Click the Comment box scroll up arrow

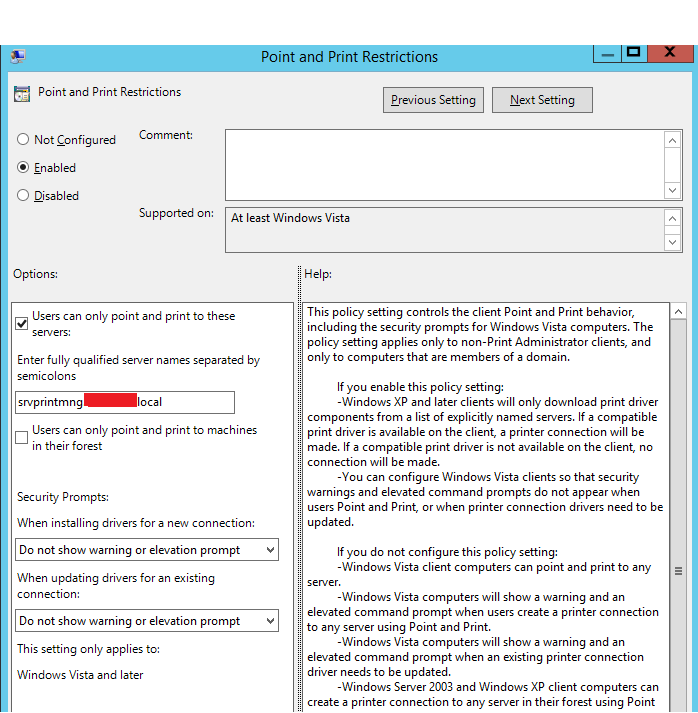(x=673, y=141)
